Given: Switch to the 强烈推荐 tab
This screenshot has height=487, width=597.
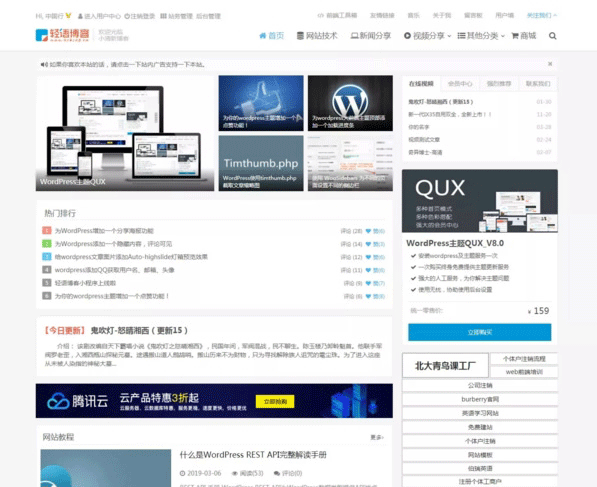Looking at the screenshot, I should (499, 84).
